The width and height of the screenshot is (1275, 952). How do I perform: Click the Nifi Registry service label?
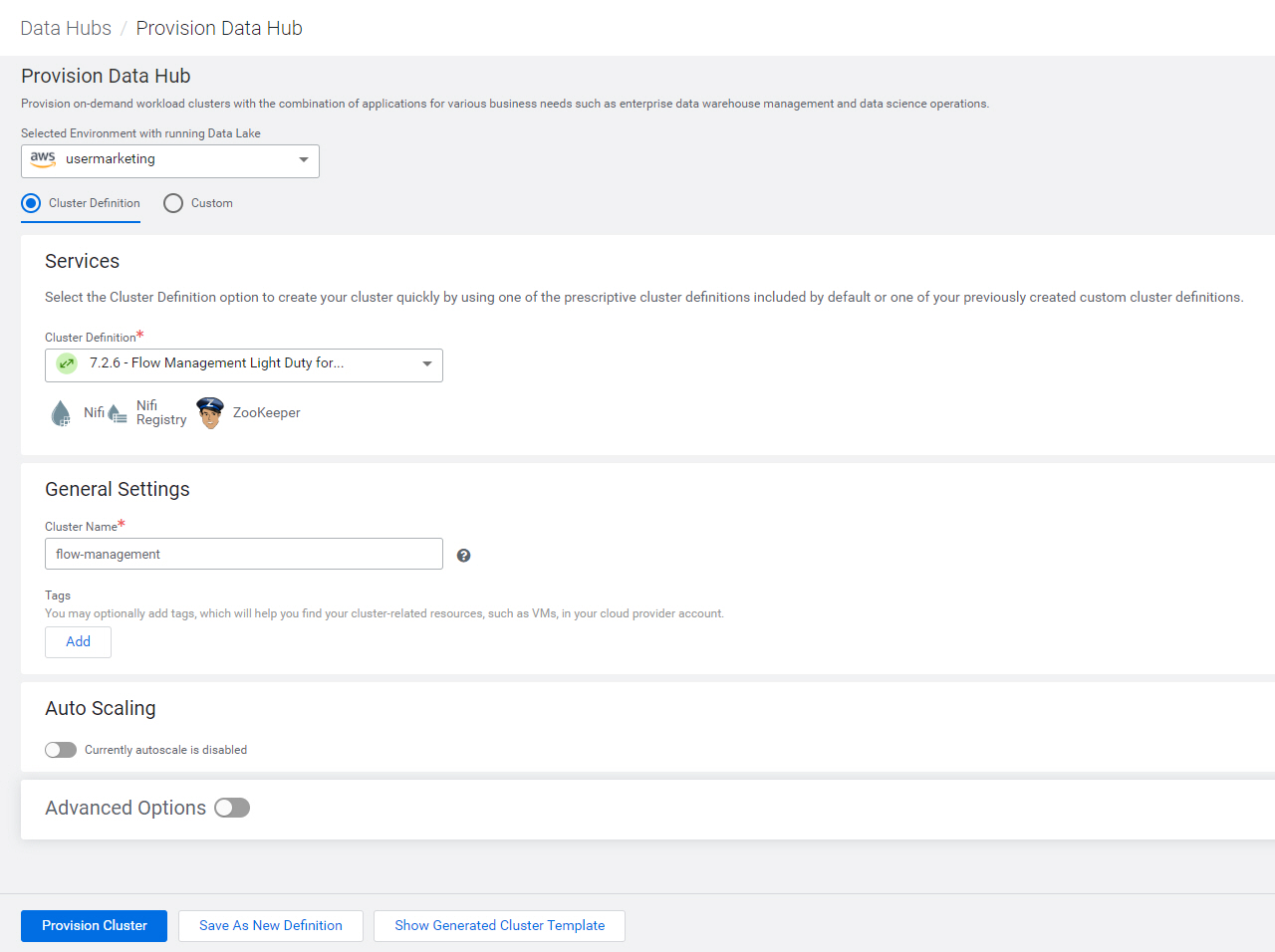161,412
